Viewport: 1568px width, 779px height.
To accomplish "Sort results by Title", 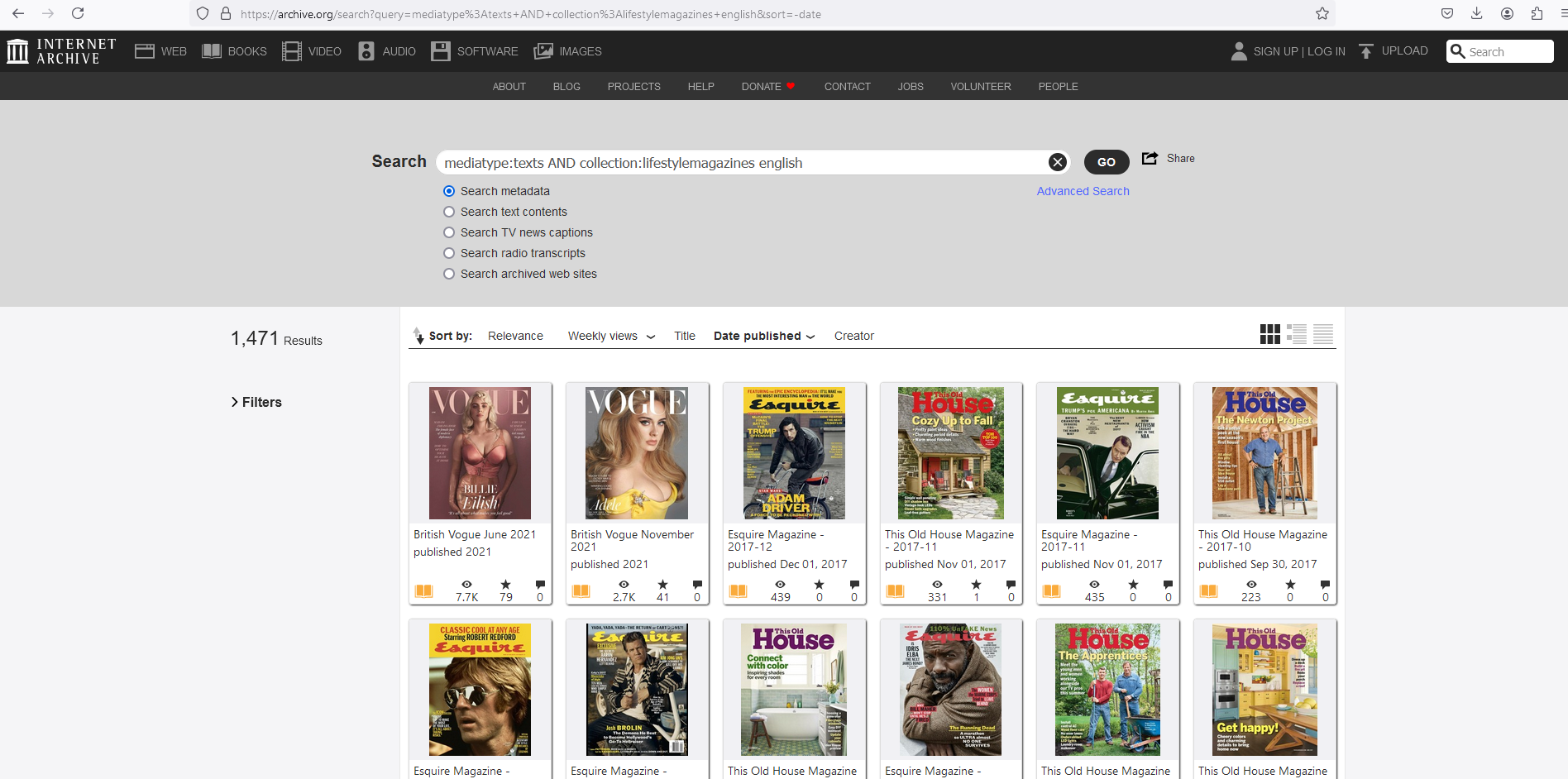I will click(x=685, y=336).
